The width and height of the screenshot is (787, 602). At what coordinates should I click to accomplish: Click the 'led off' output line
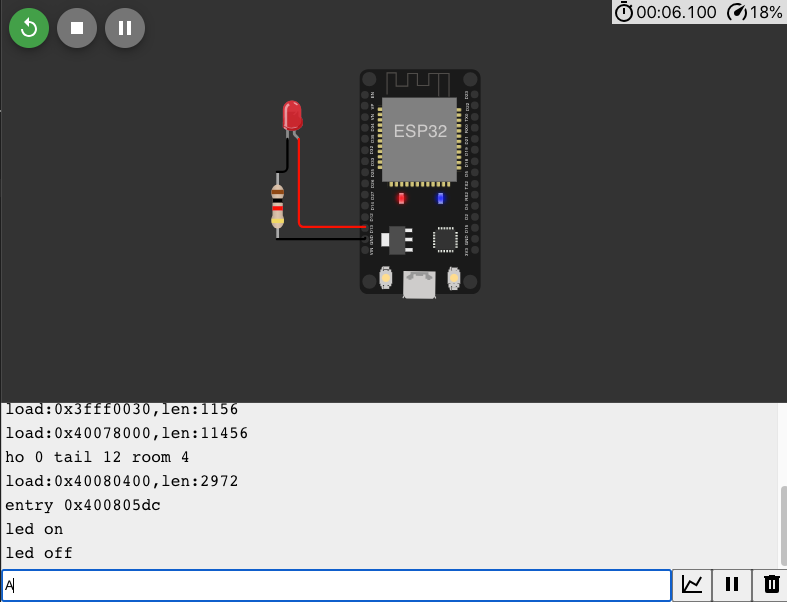coord(39,553)
